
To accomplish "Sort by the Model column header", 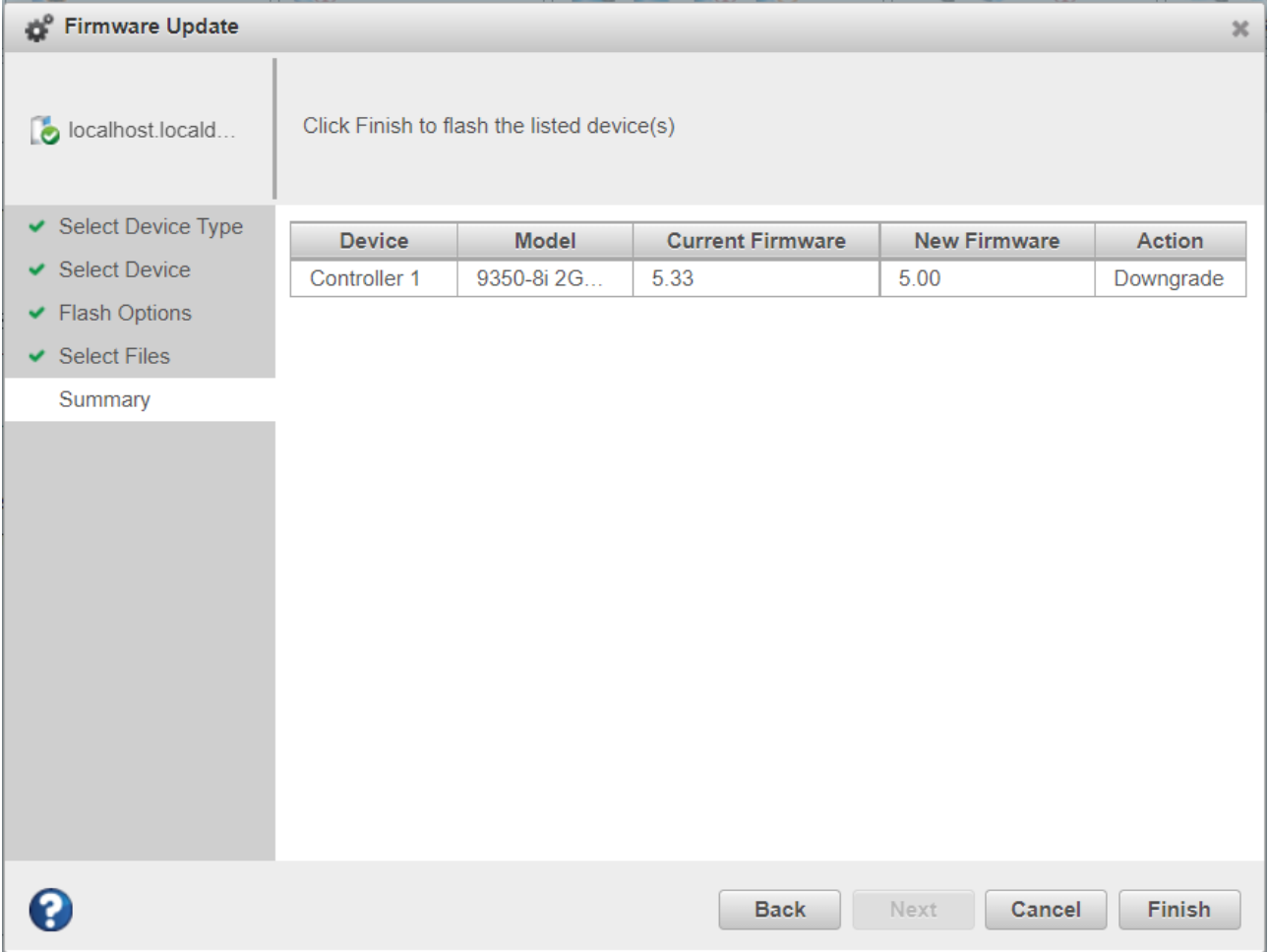I will (x=545, y=241).
